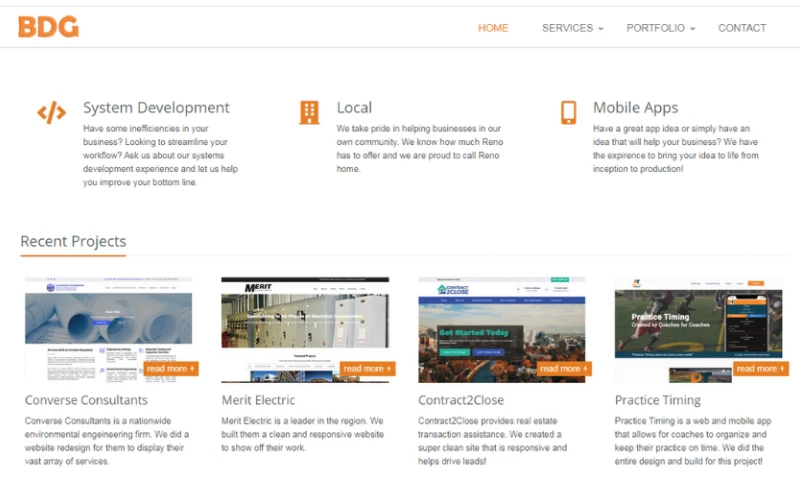Expand the SERVICES dropdown menu
This screenshot has width=800, height=480.
coord(572,28)
